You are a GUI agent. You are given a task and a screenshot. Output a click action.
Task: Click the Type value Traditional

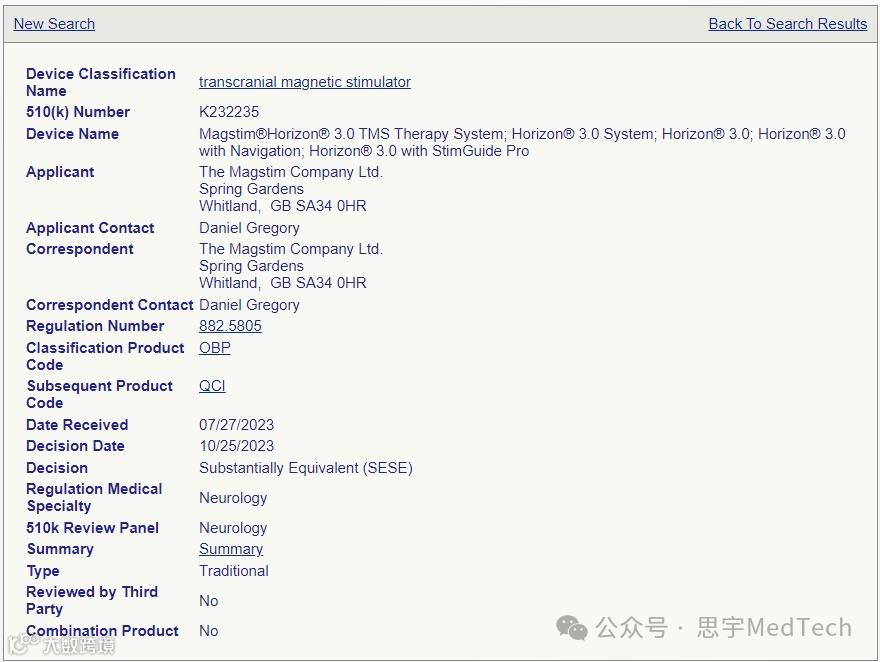click(233, 571)
